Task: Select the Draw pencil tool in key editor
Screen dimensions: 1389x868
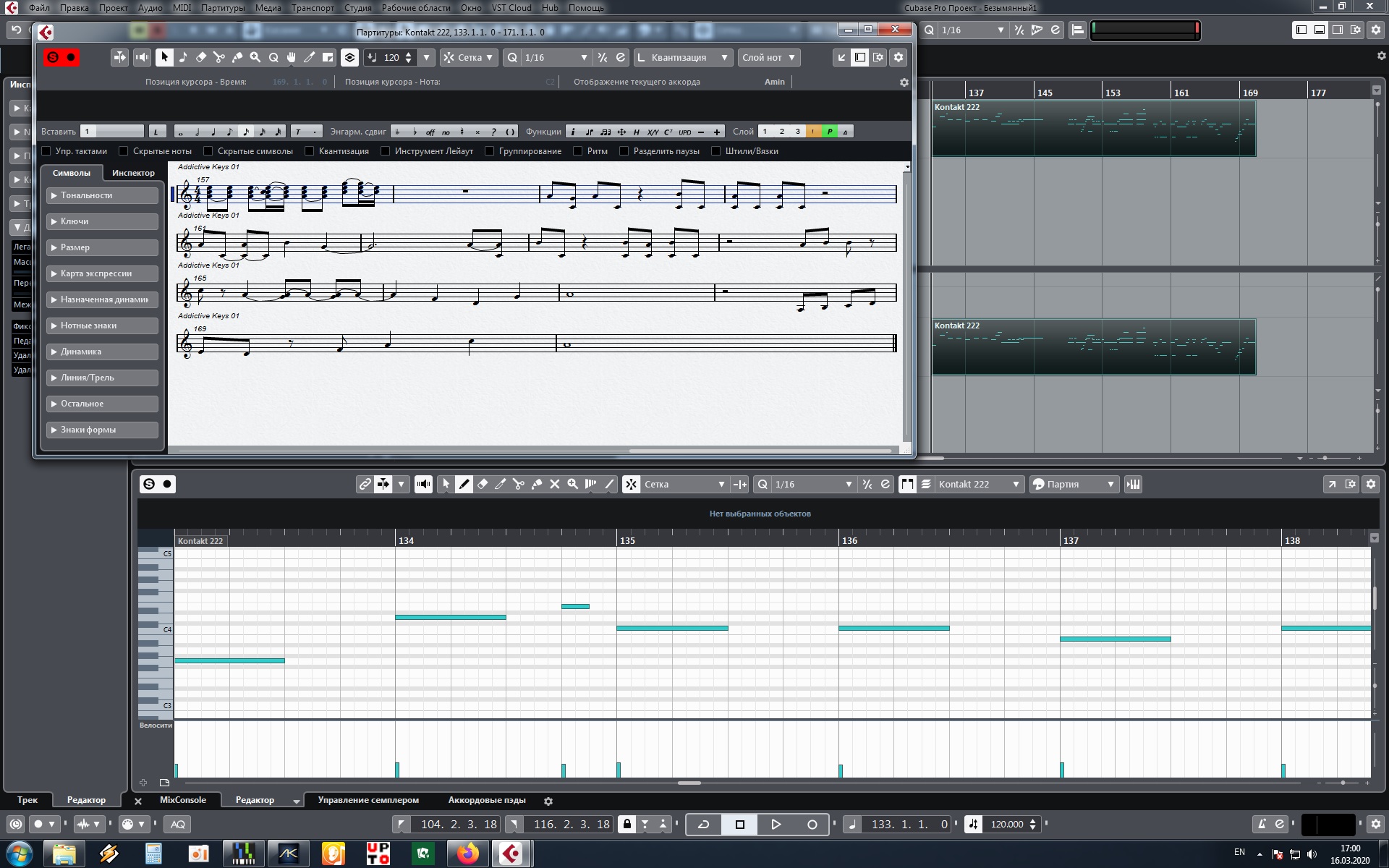Action: 464,484
